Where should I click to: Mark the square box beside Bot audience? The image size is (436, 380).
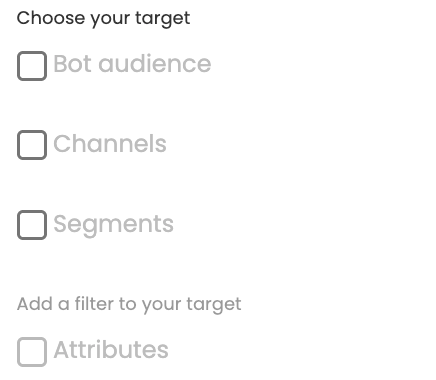pyautogui.click(x=32, y=66)
